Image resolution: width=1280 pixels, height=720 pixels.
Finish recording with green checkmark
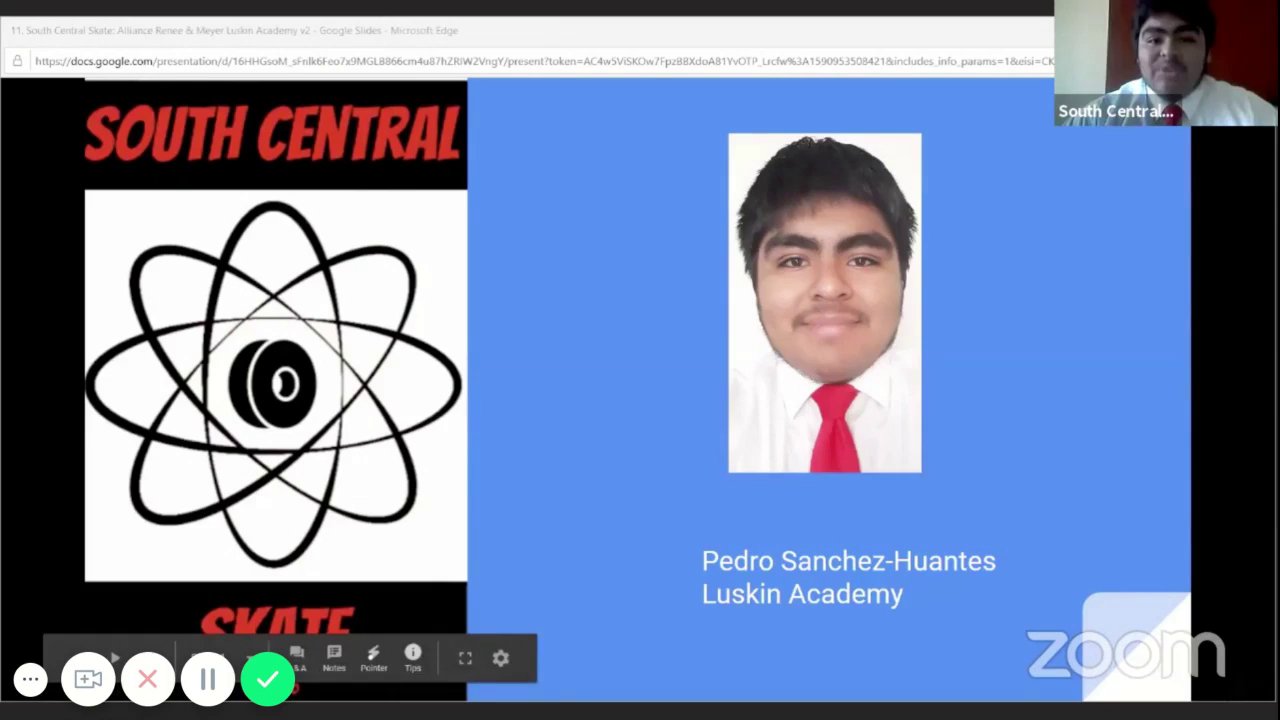pyautogui.click(x=268, y=680)
